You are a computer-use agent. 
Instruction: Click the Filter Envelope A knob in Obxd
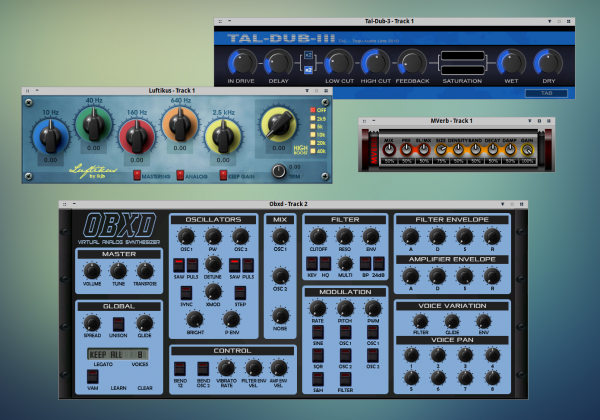point(411,236)
